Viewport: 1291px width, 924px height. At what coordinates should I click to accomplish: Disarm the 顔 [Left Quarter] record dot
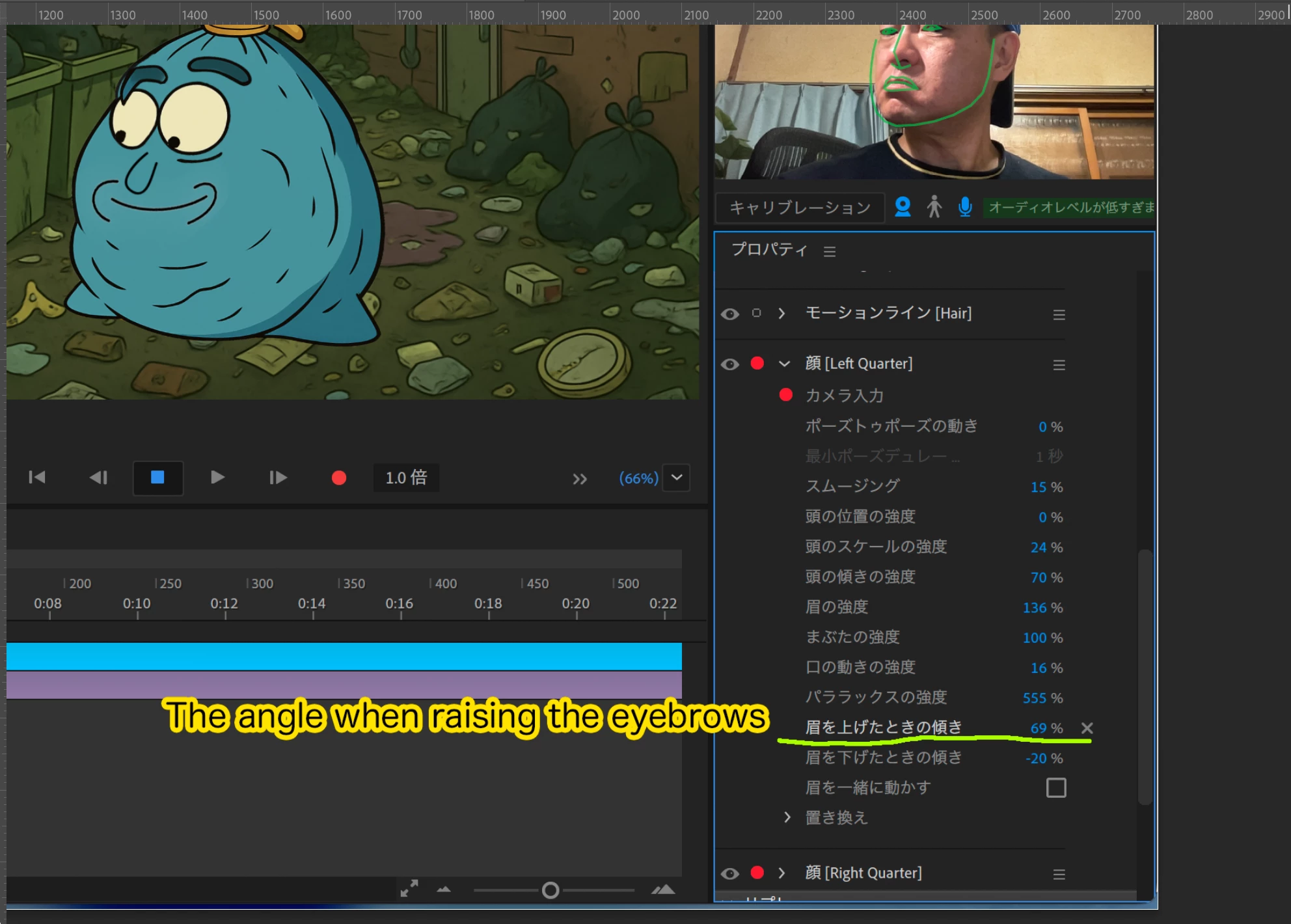[757, 363]
